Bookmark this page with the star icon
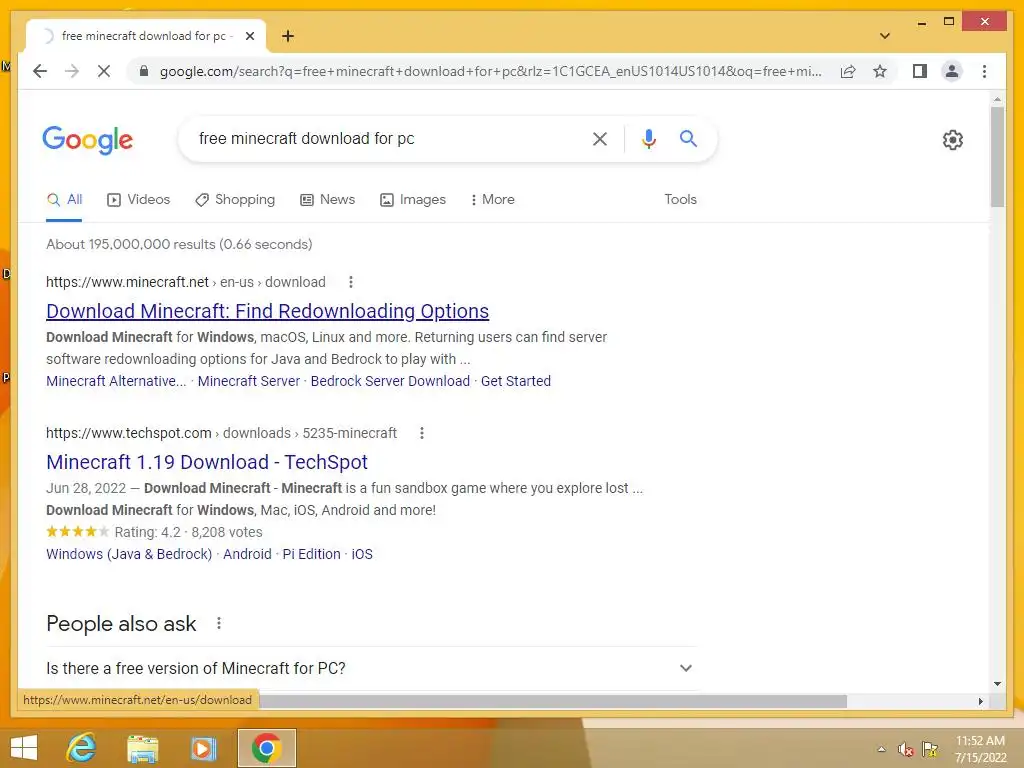The image size is (1024, 768). pos(880,71)
